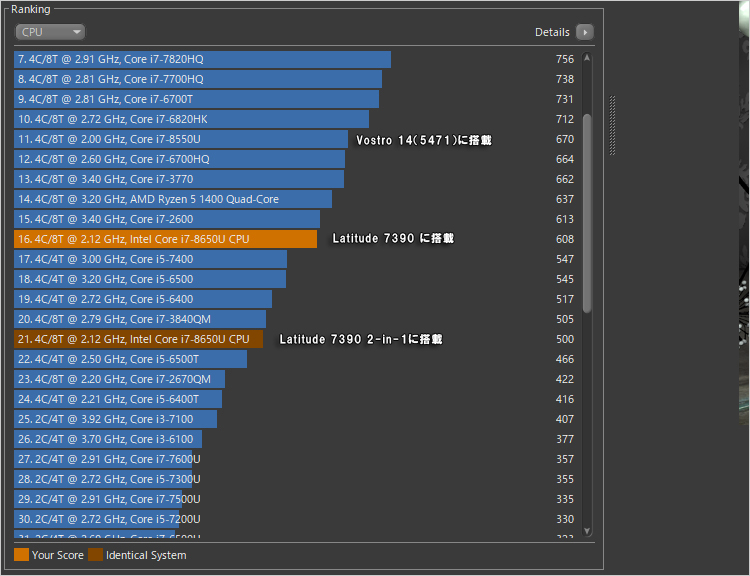Select the rank 21 i7-8650U identical system row
This screenshot has width=750, height=576.
click(139, 339)
